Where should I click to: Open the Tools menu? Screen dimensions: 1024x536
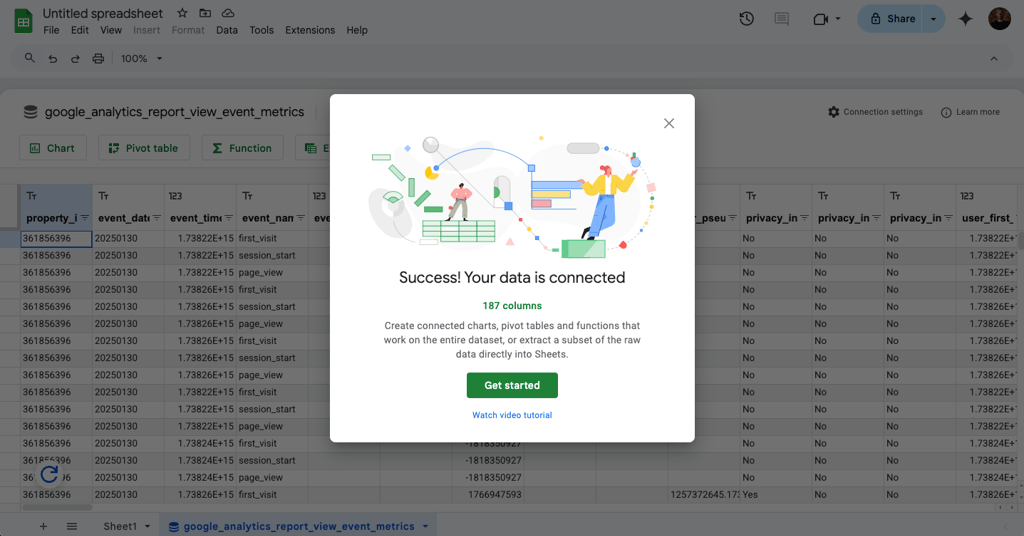[261, 30]
